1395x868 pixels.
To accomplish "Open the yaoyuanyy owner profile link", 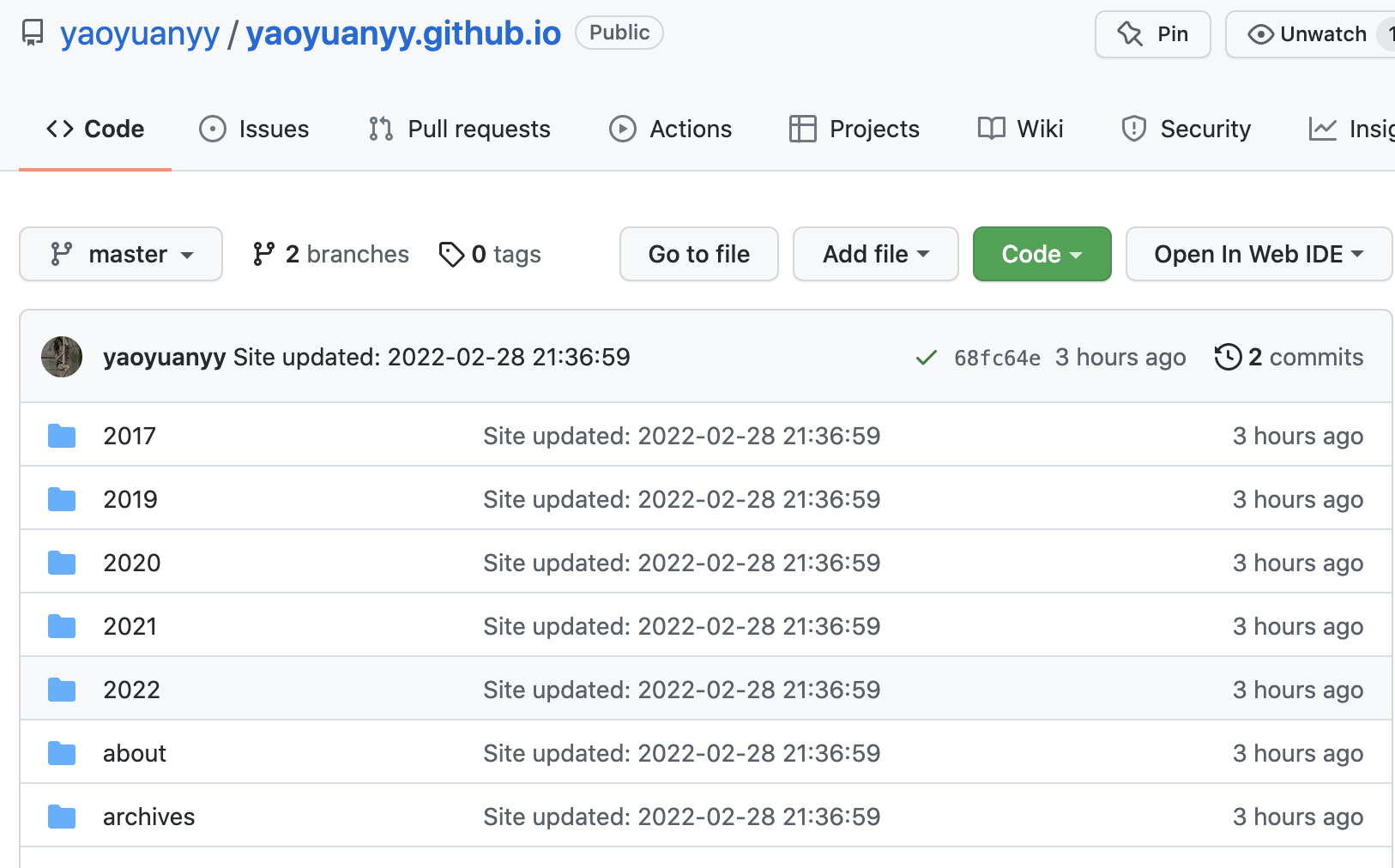I will (140, 33).
